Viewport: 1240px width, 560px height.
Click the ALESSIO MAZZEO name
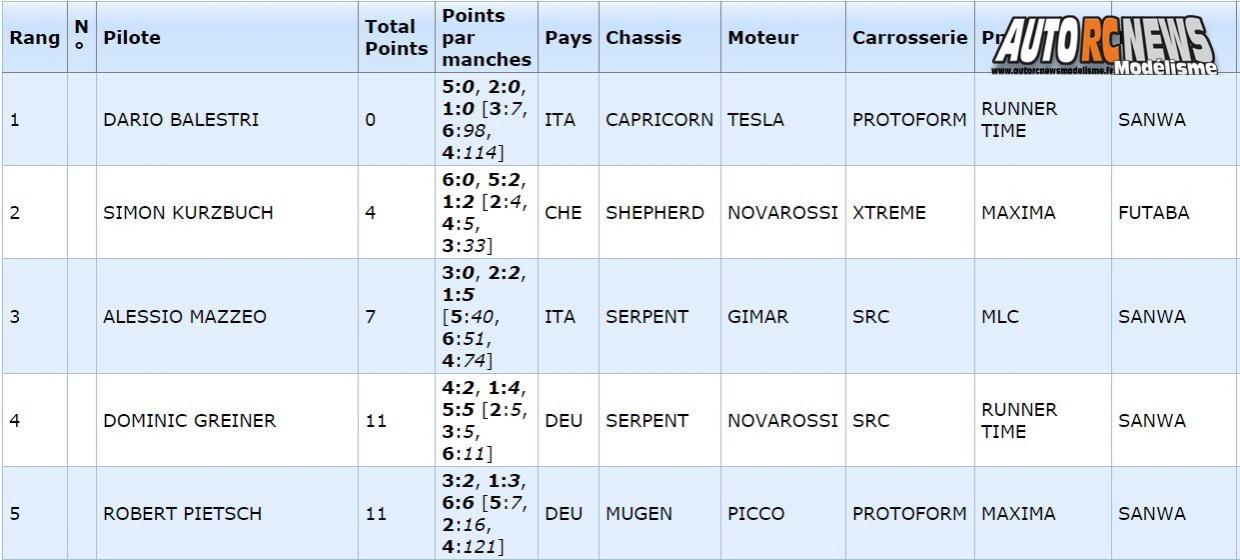pyautogui.click(x=185, y=317)
